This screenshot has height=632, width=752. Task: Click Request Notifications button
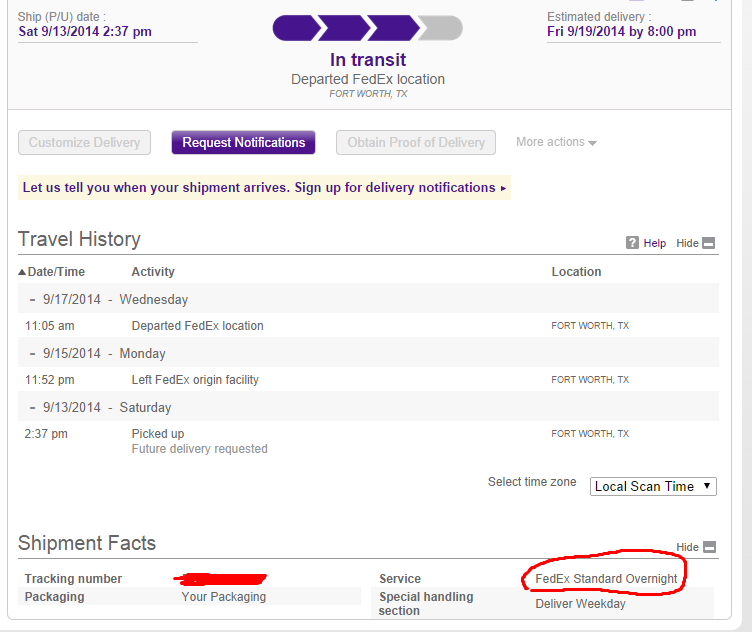(x=244, y=142)
